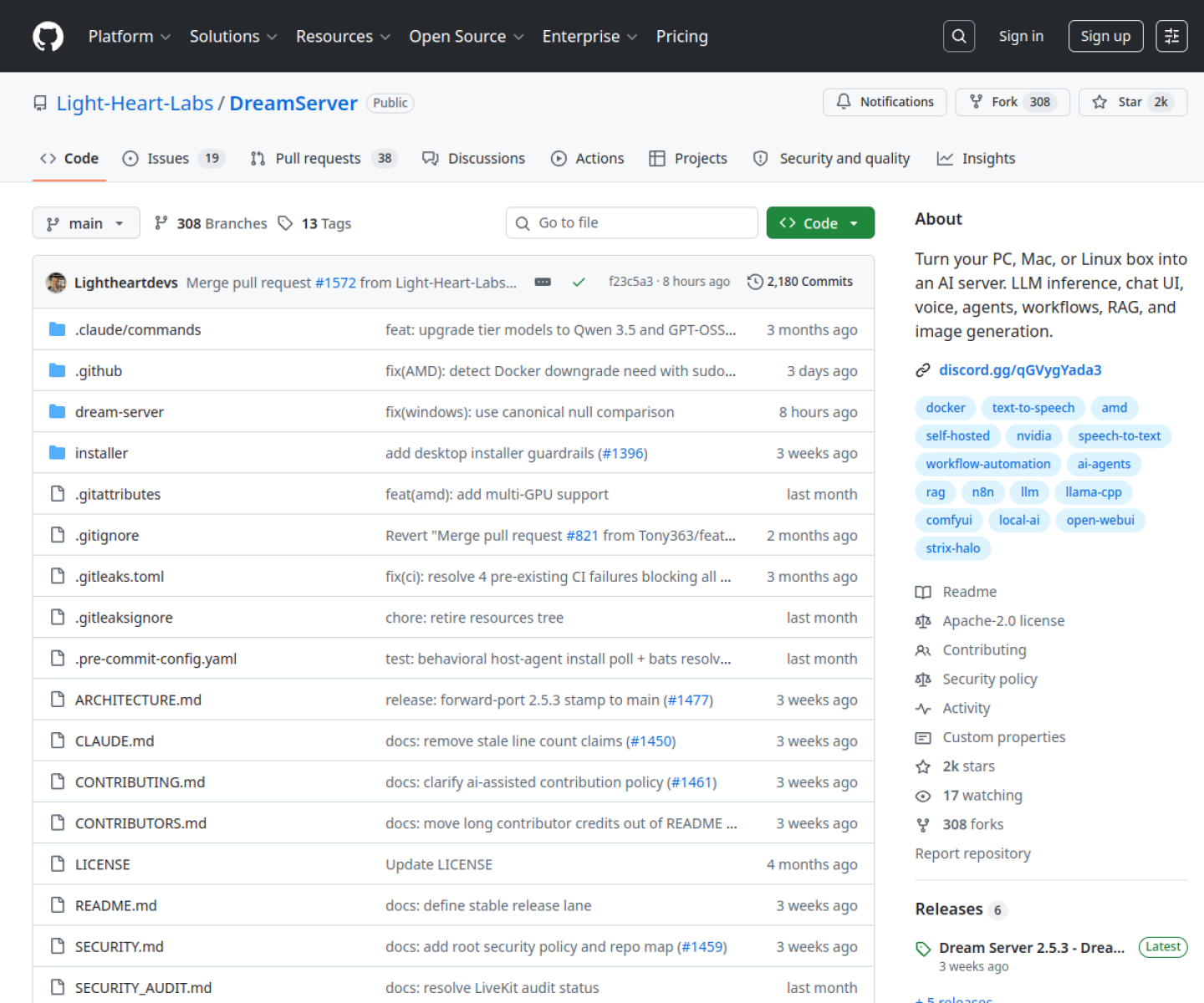Click the Lightheartdevs avatar image
This screenshot has width=1204, height=1003.
pos(56,283)
